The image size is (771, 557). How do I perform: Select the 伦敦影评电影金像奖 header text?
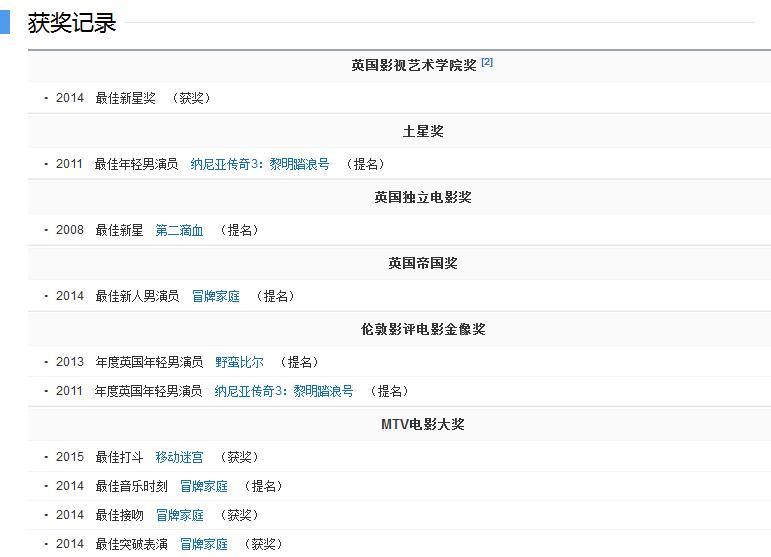coord(423,329)
